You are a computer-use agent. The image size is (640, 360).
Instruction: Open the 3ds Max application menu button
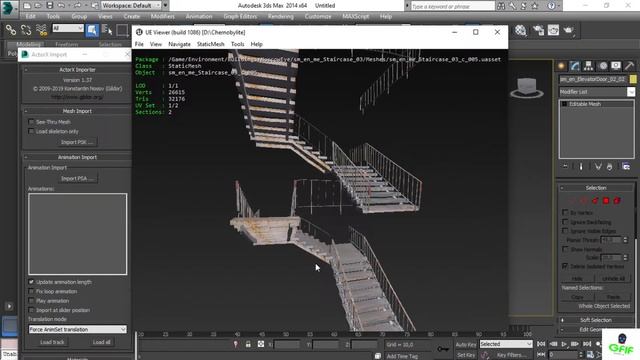click(x=8, y=9)
